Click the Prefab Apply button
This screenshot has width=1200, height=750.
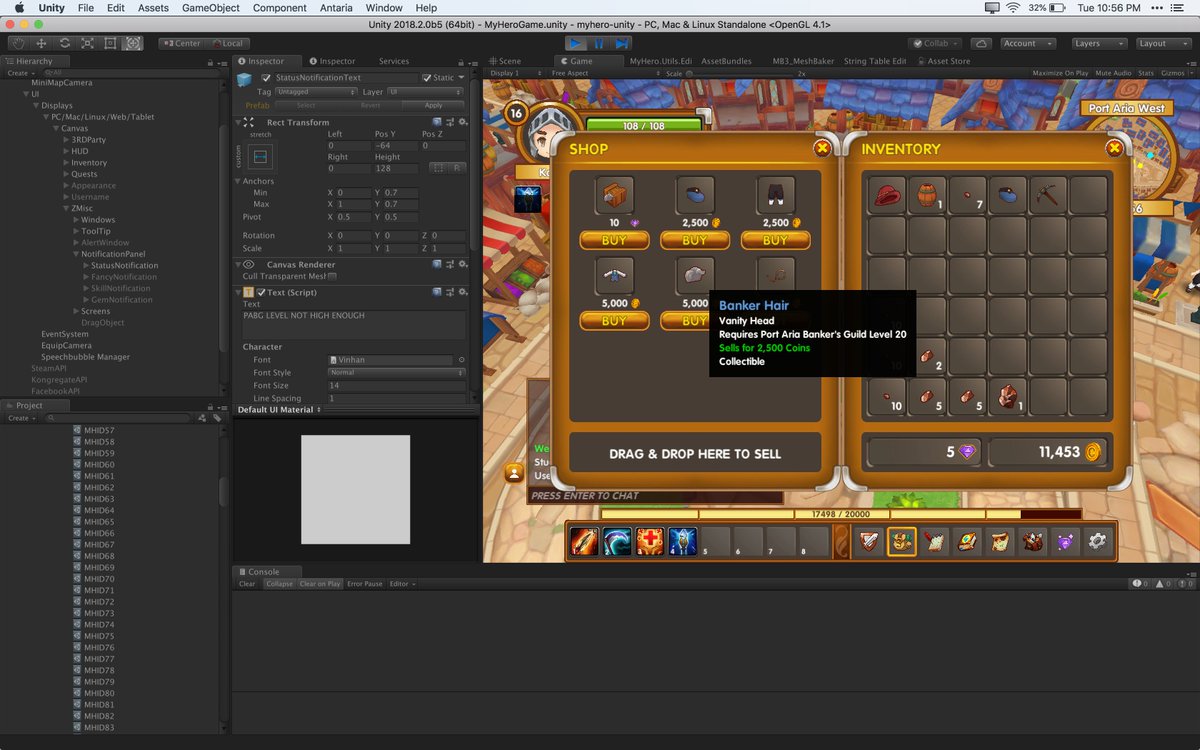[x=433, y=105]
